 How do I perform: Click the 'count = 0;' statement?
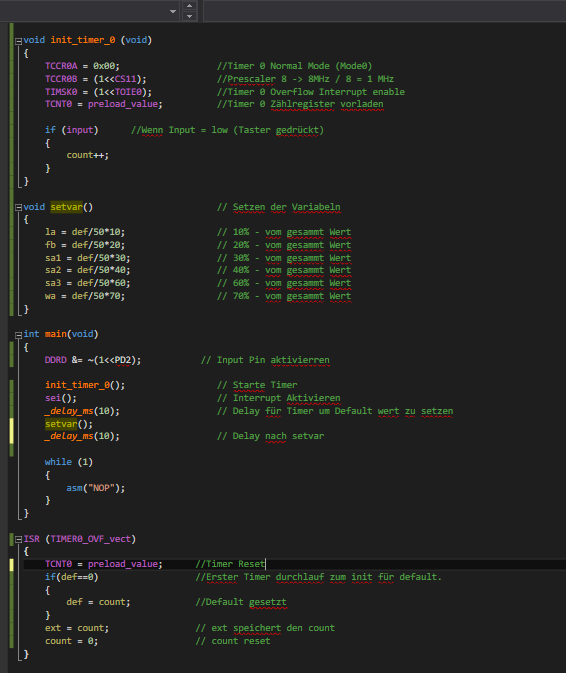[72, 641]
